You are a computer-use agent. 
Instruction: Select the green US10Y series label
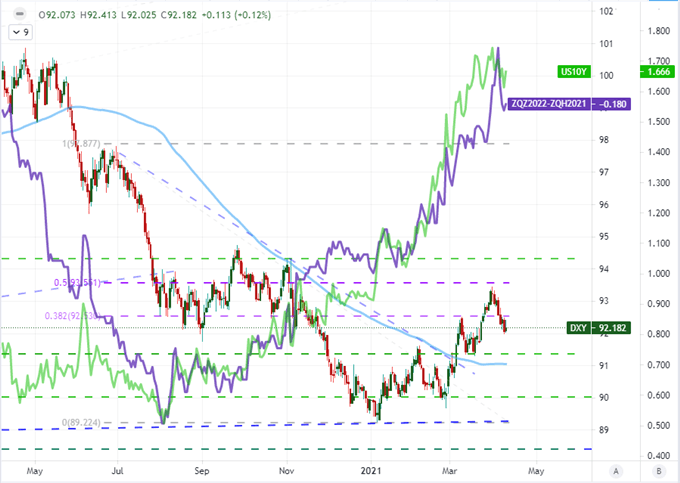[574, 72]
